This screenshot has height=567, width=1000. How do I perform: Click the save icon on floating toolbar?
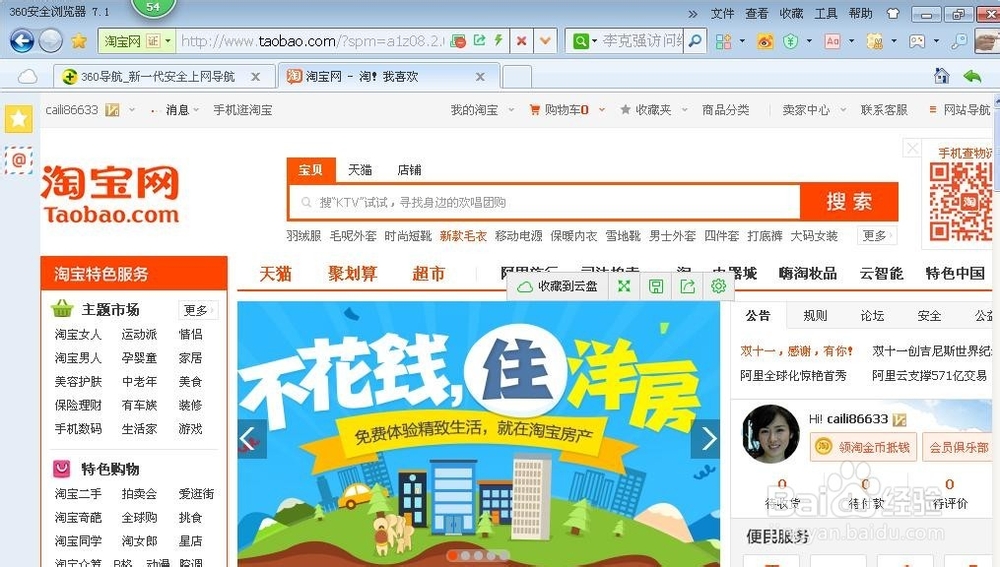point(656,286)
